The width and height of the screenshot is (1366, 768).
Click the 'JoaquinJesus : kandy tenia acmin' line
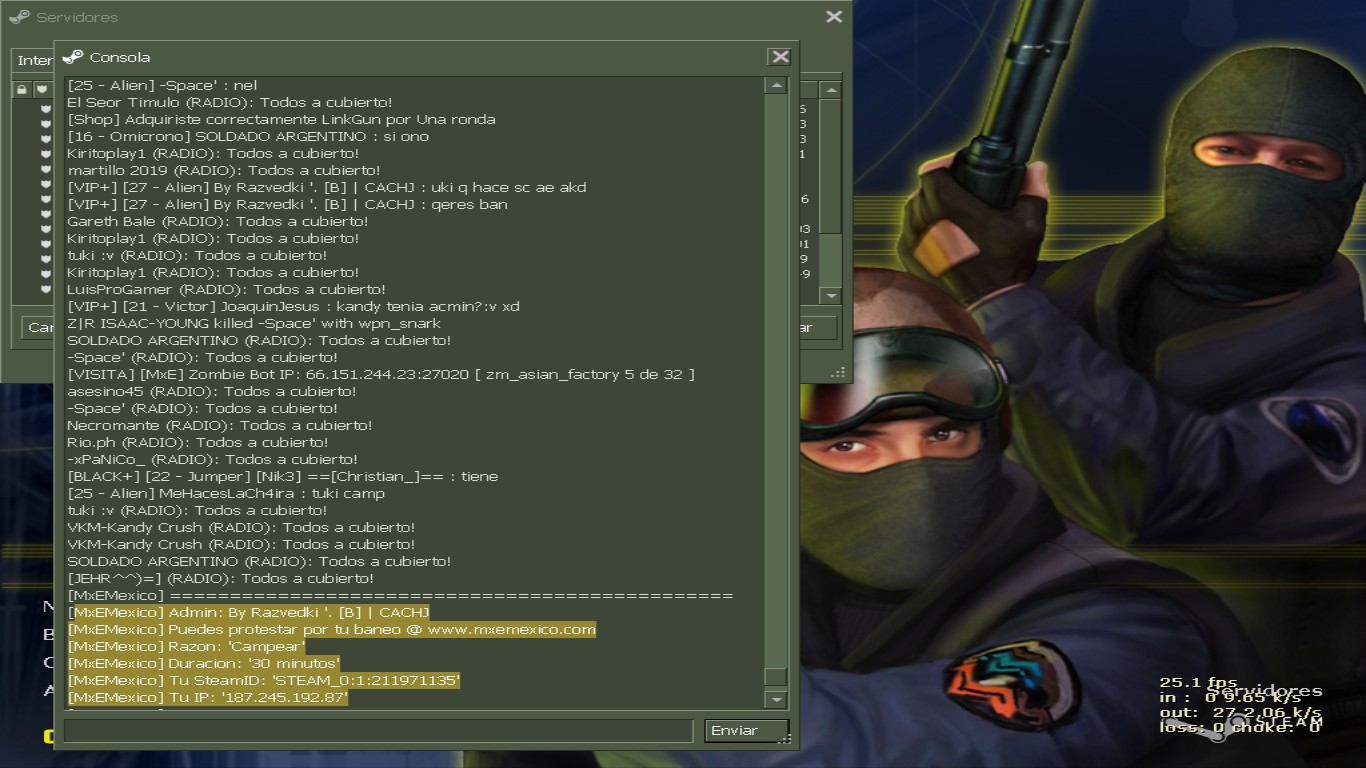[293, 306]
